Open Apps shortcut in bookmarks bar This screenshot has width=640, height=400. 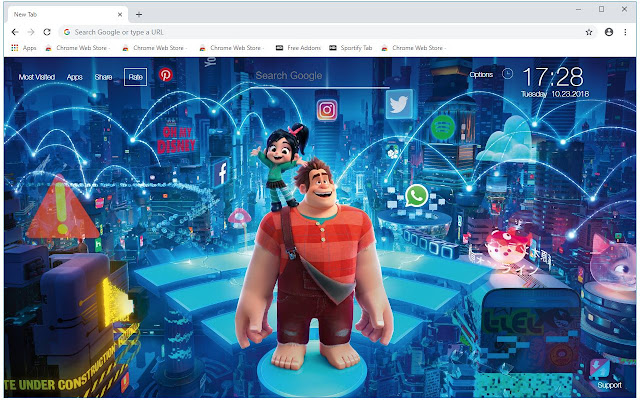pyautogui.click(x=24, y=48)
